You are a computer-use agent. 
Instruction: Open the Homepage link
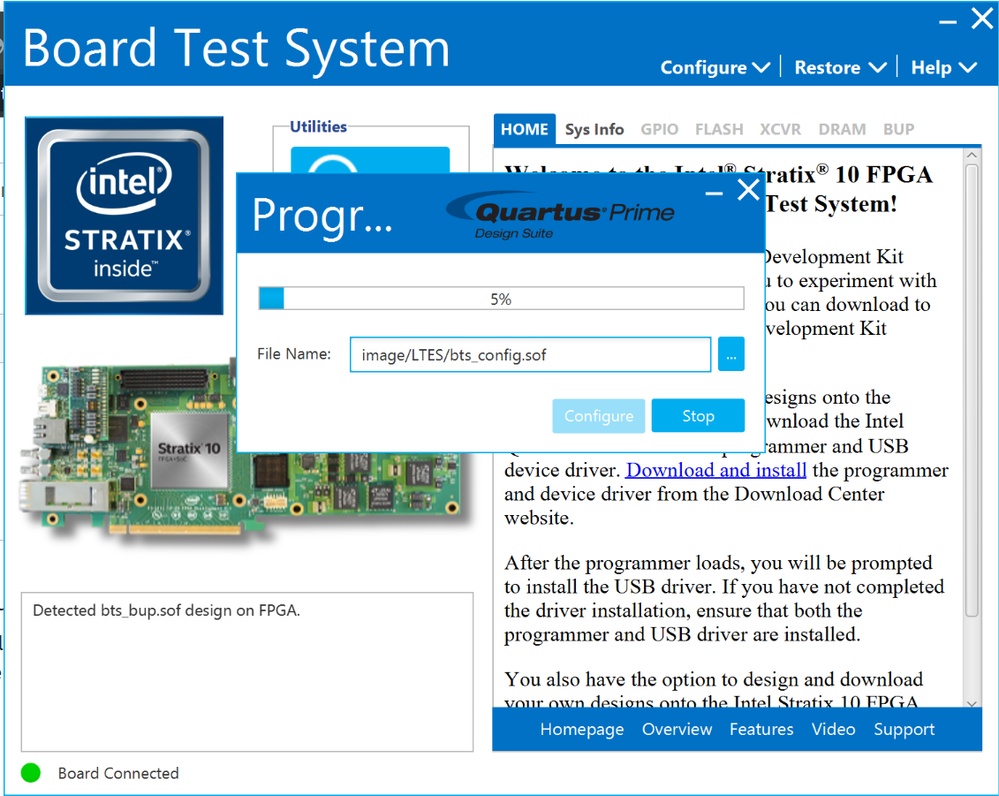coord(582,729)
